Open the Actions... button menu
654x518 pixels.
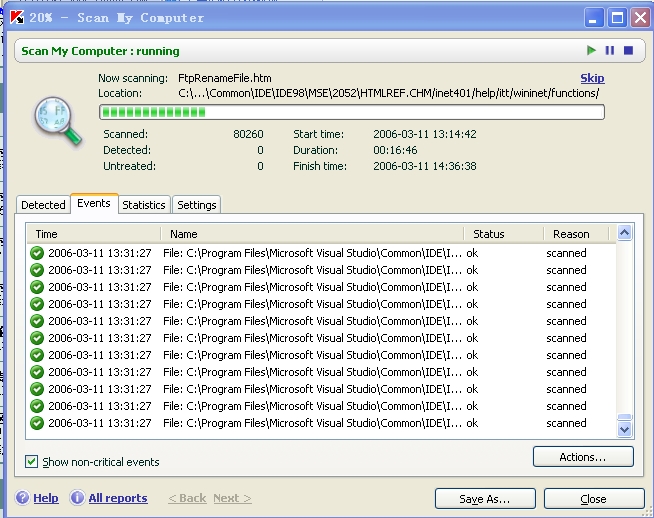[583, 457]
